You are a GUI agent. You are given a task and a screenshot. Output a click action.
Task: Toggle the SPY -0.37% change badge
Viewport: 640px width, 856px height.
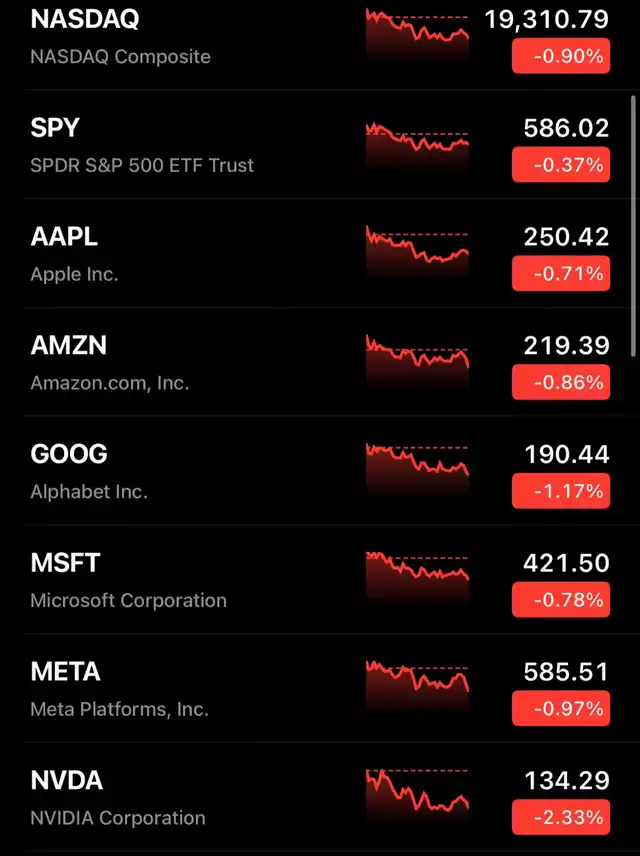coord(560,165)
